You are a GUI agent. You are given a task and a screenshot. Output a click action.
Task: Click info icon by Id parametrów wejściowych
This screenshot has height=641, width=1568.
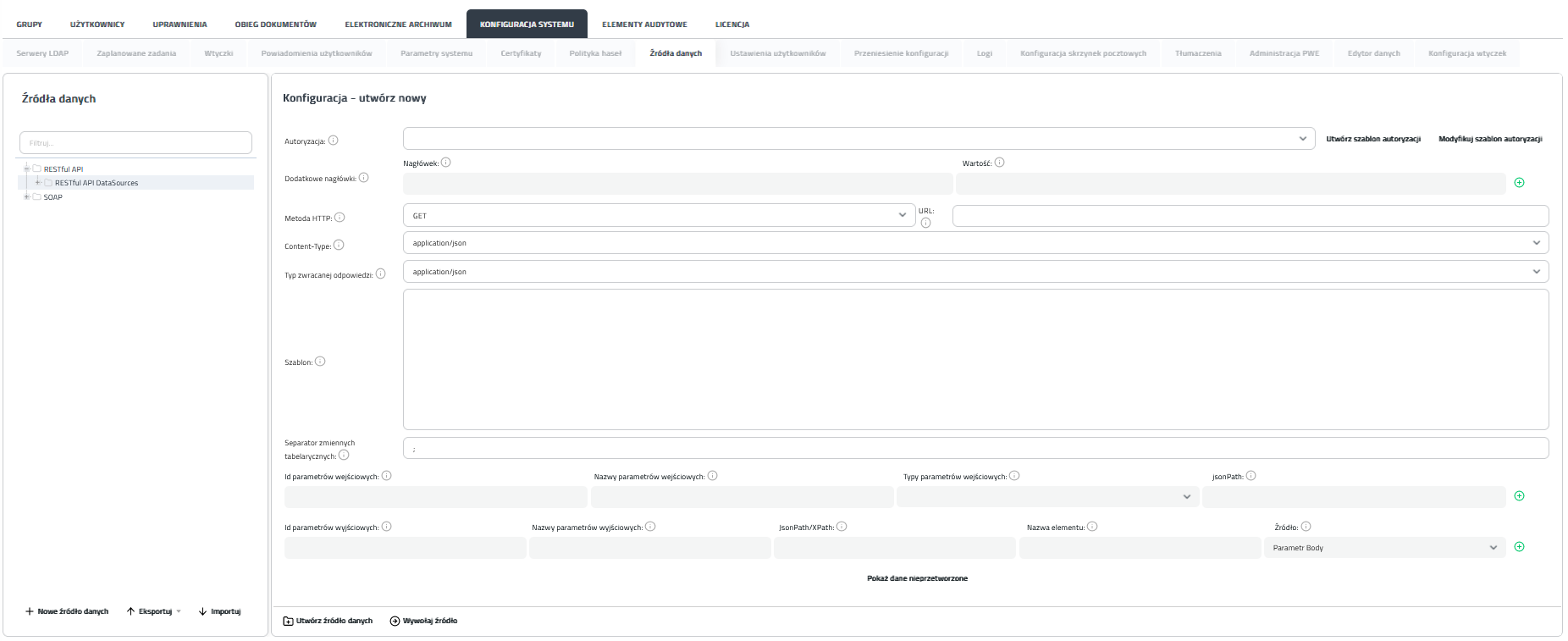point(386,476)
